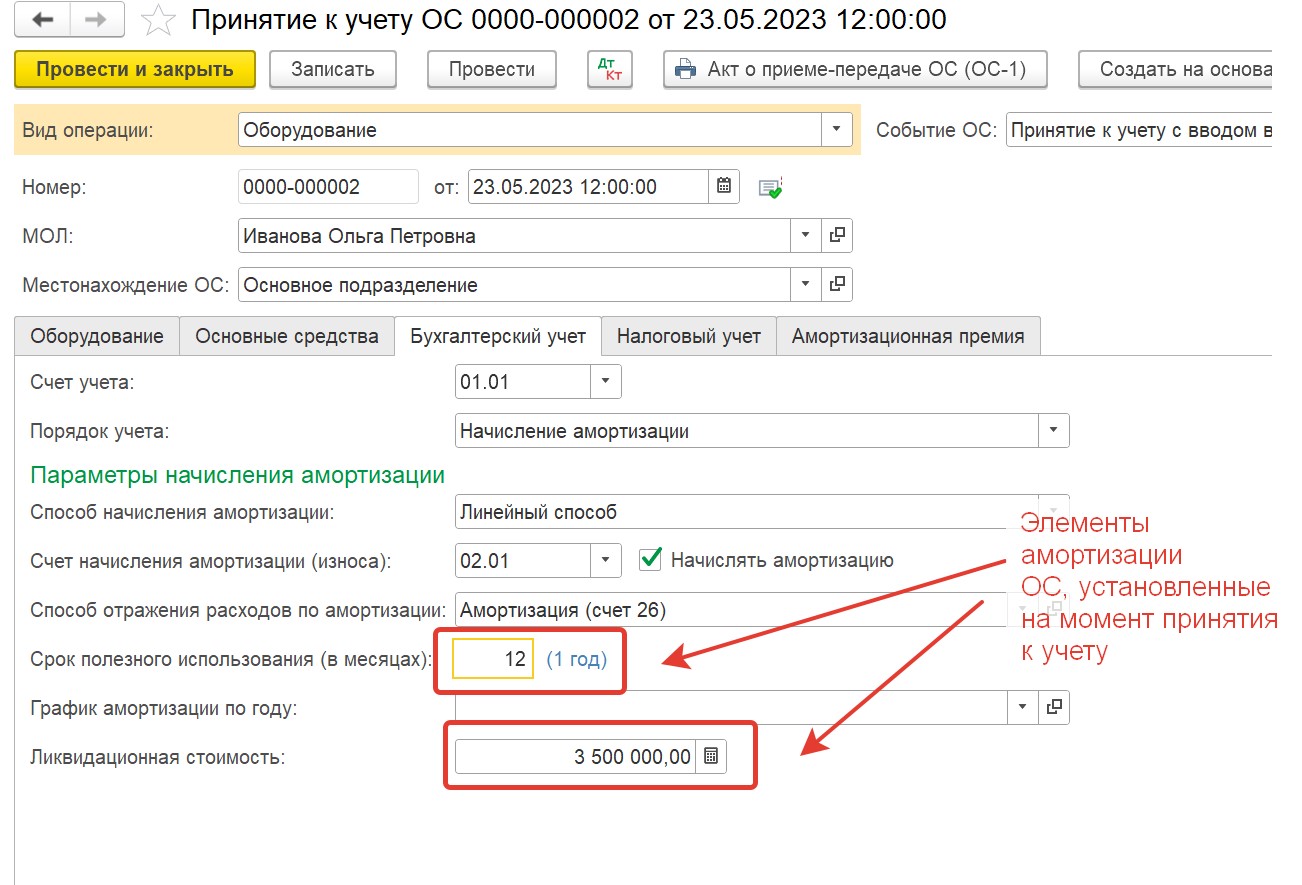Add document to favorites with star icon

tap(155, 19)
